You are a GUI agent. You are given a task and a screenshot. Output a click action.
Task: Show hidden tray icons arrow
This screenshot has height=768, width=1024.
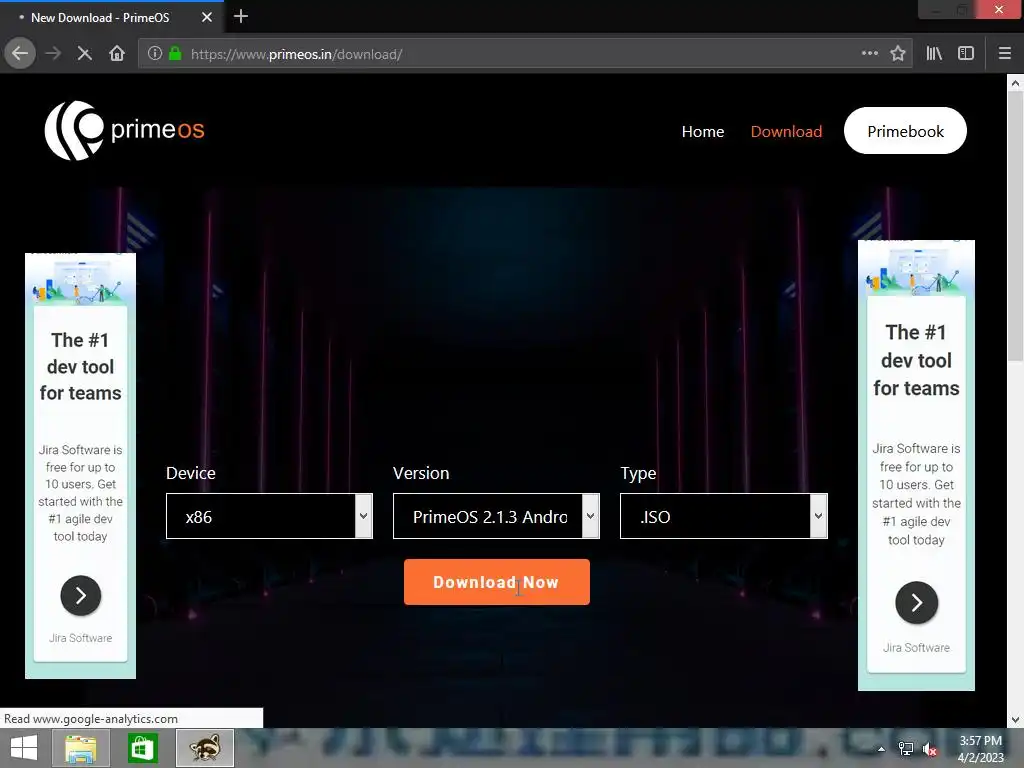pos(881,749)
